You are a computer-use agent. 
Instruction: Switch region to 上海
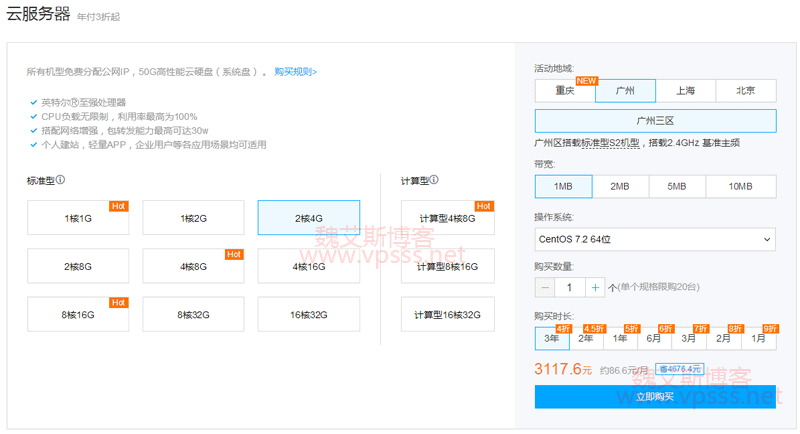[685, 91]
